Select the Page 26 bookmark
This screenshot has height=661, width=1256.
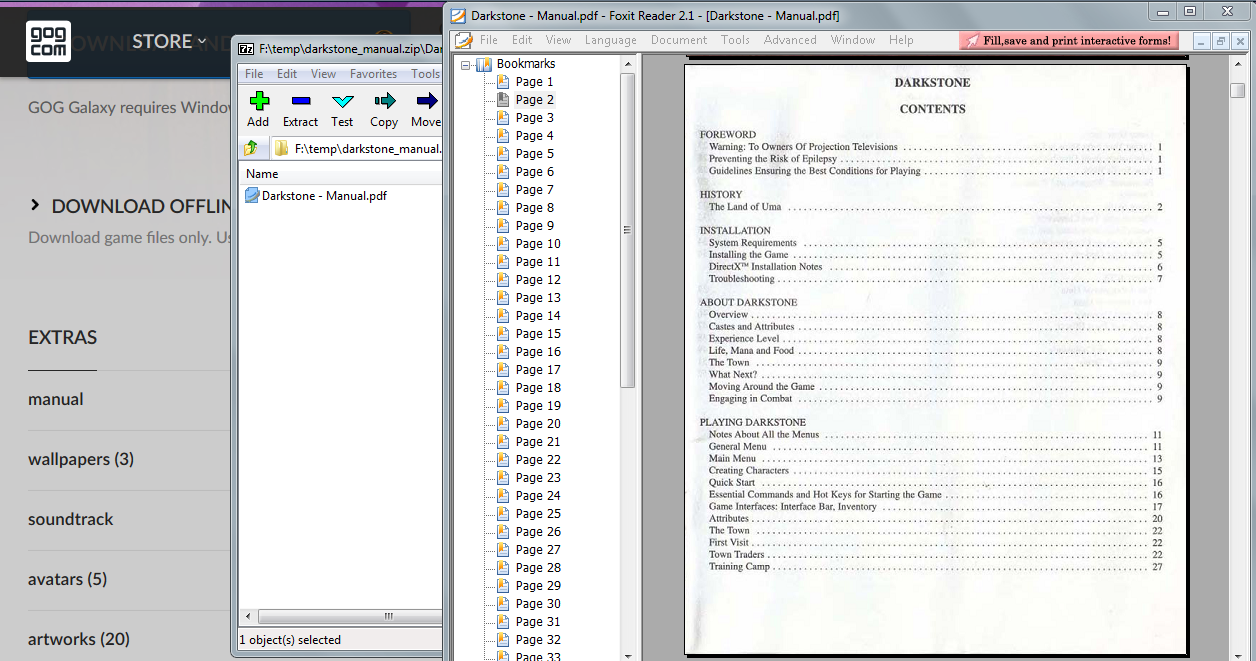538,532
